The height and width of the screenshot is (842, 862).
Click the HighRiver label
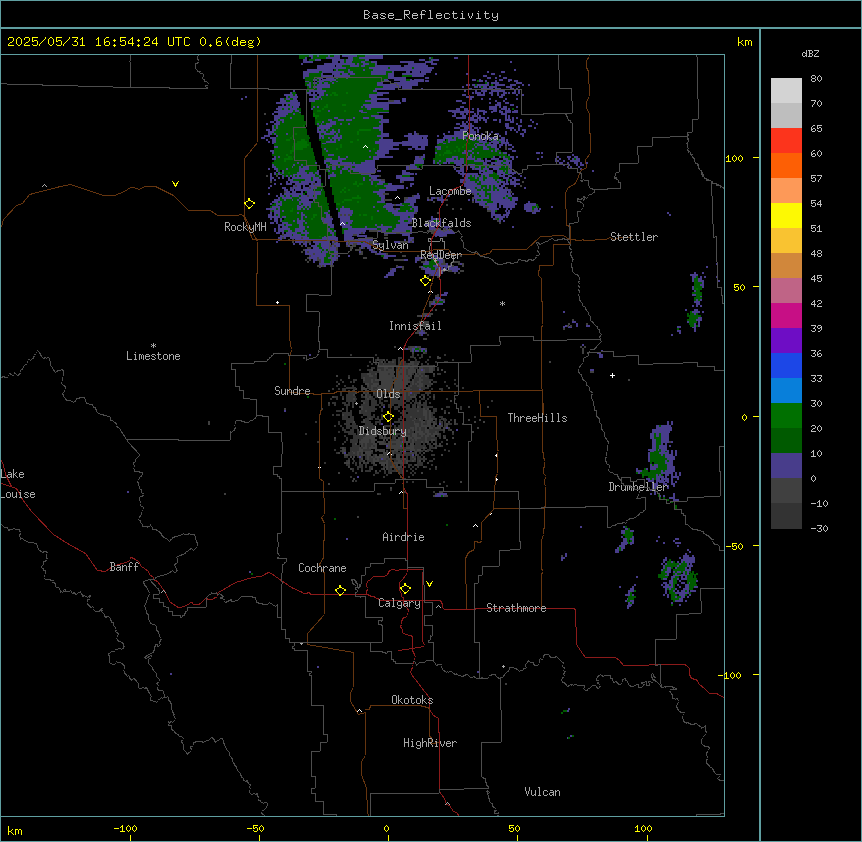point(430,743)
